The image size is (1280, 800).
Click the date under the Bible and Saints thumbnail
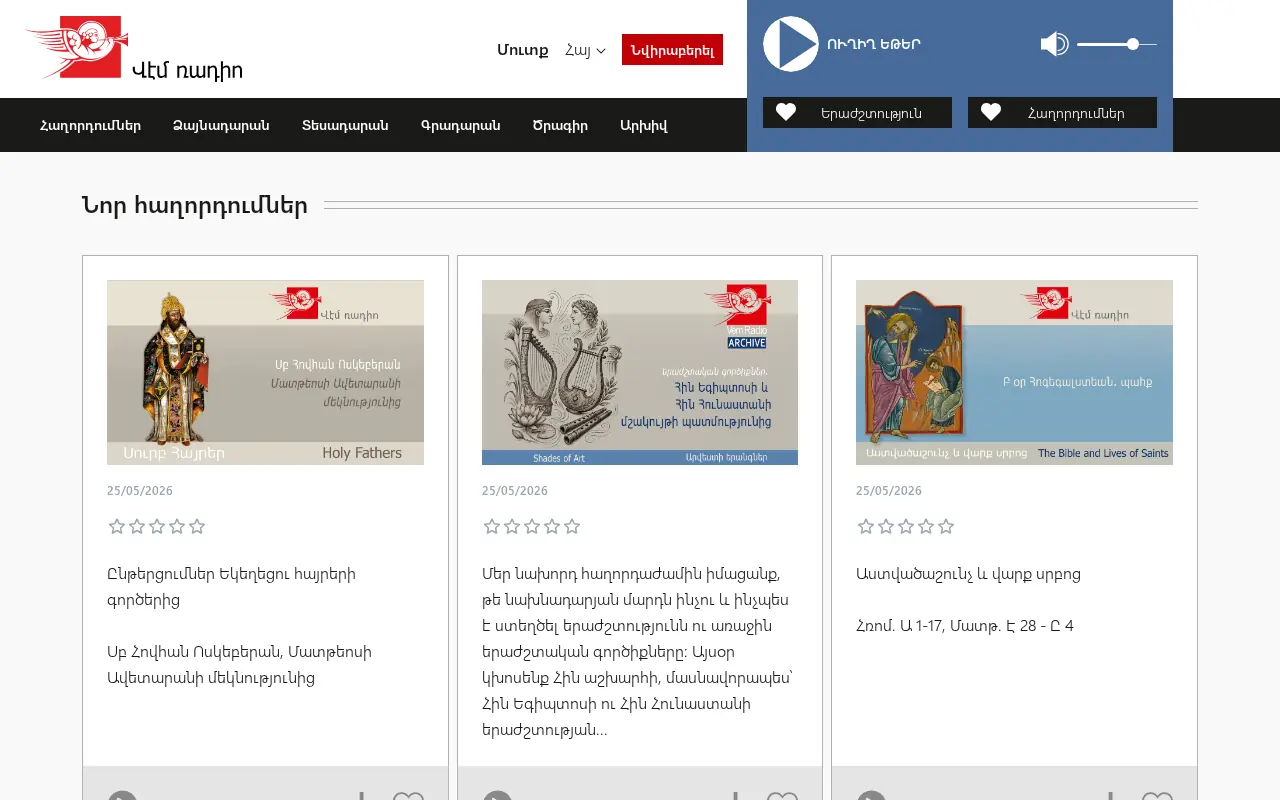[x=889, y=491]
